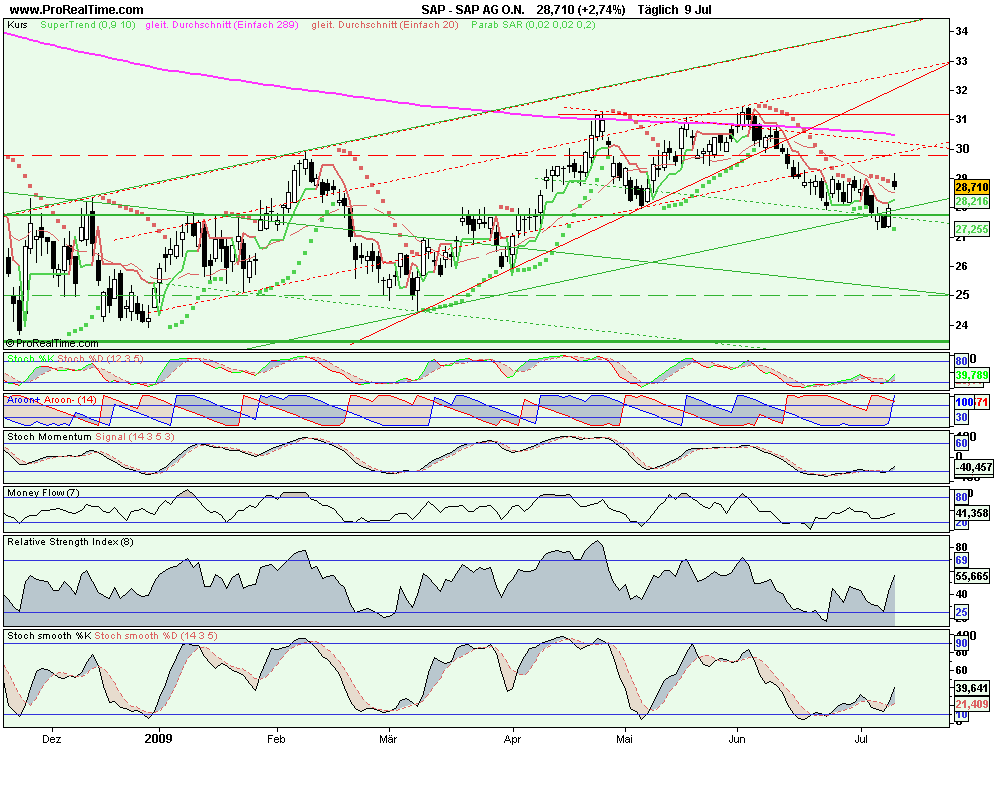The width and height of the screenshot is (1000, 800).
Task: Click the 69 level tag in RSI panel
Action: tap(962, 560)
